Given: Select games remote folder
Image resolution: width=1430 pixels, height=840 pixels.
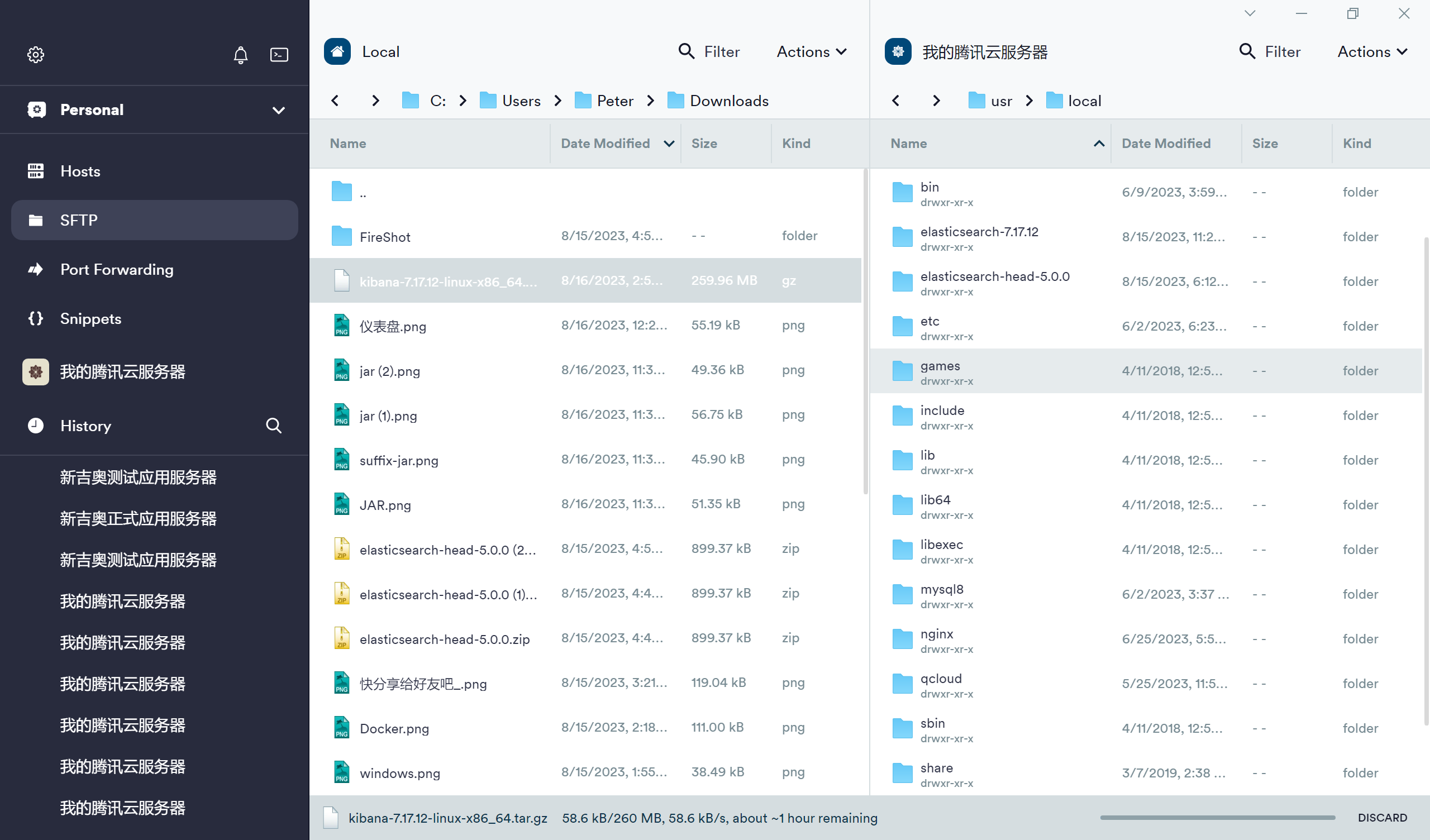Looking at the screenshot, I should [x=1146, y=371].
